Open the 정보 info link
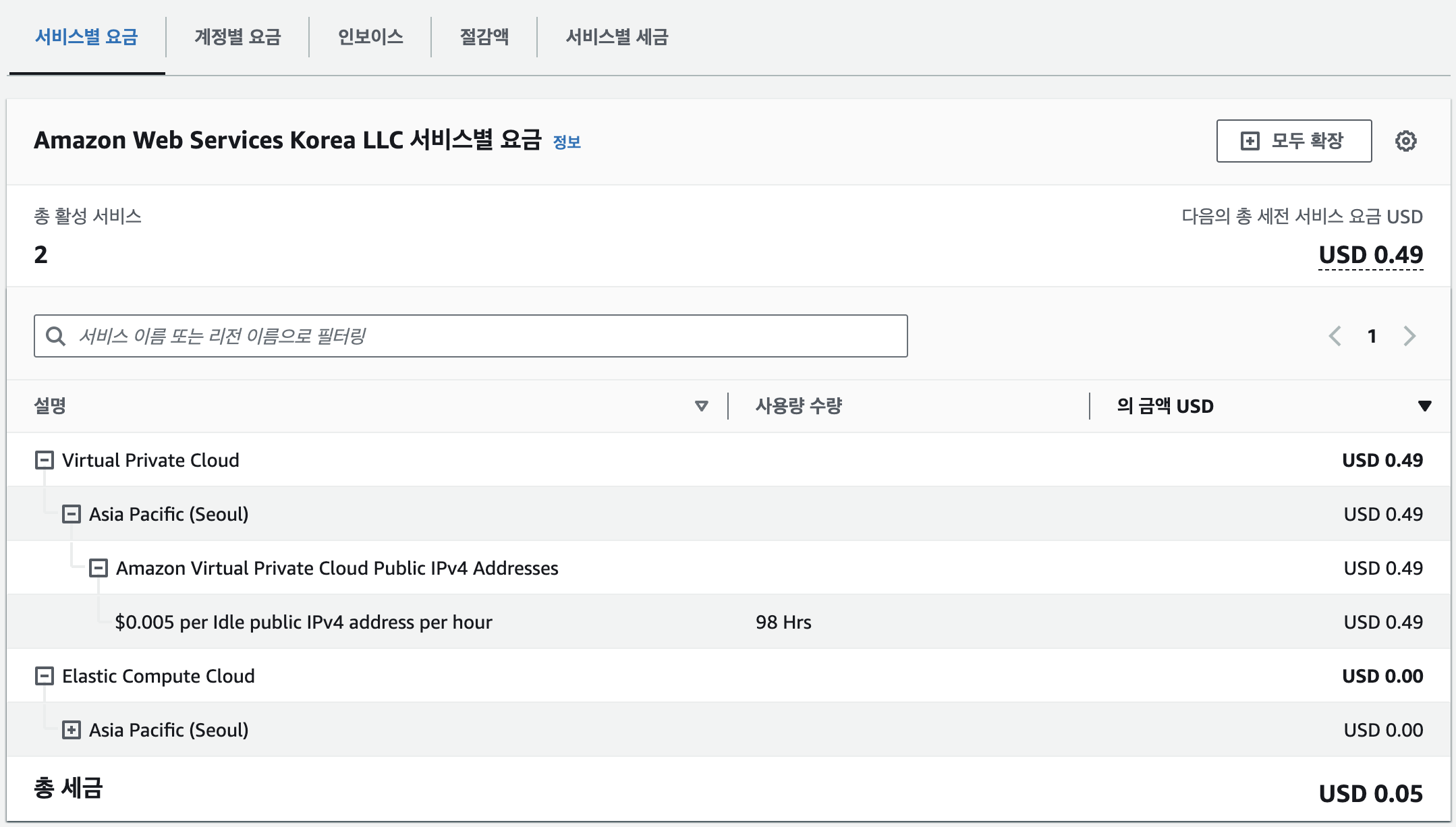 point(567,142)
